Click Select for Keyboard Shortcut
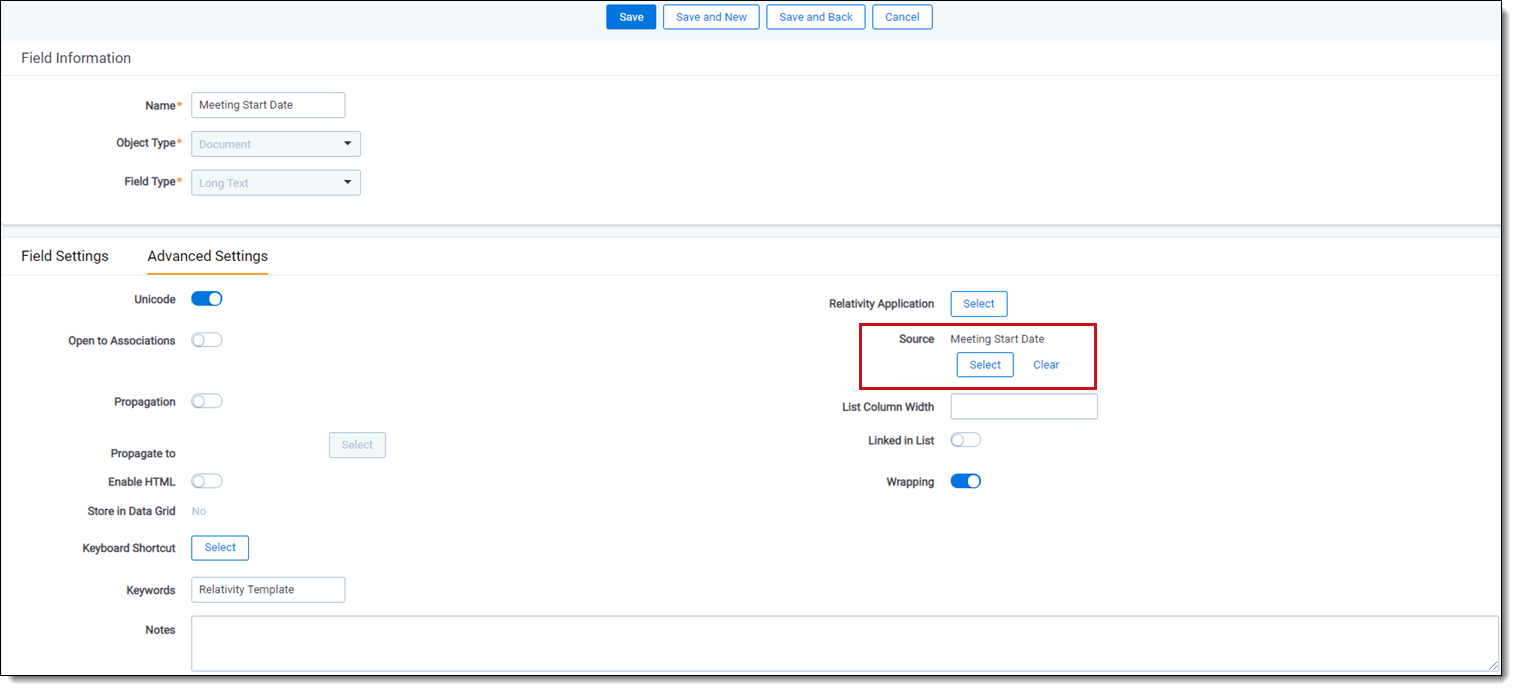Viewport: 1517px width, 691px height. (220, 548)
